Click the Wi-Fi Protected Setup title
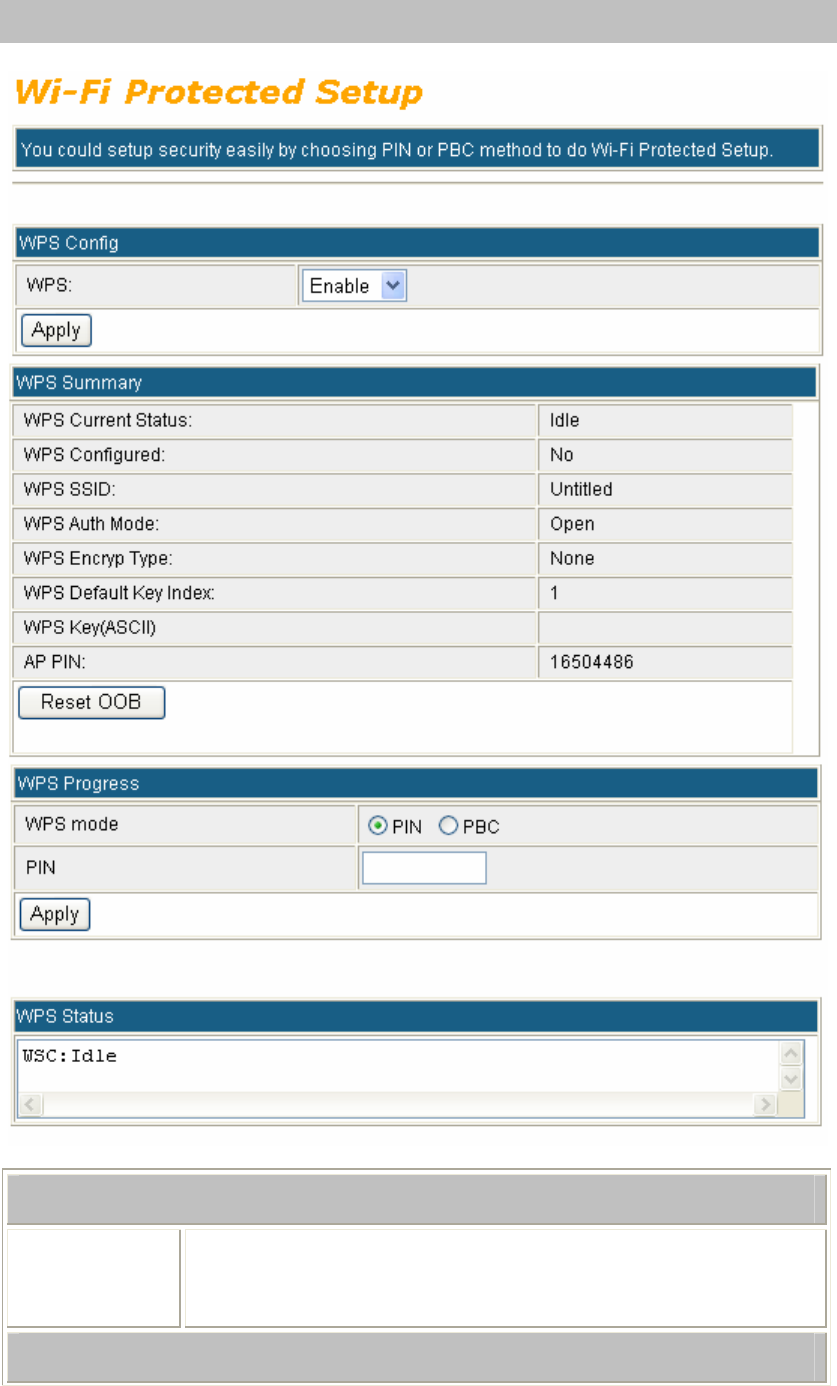This screenshot has width=837, height=1386. pos(219,93)
